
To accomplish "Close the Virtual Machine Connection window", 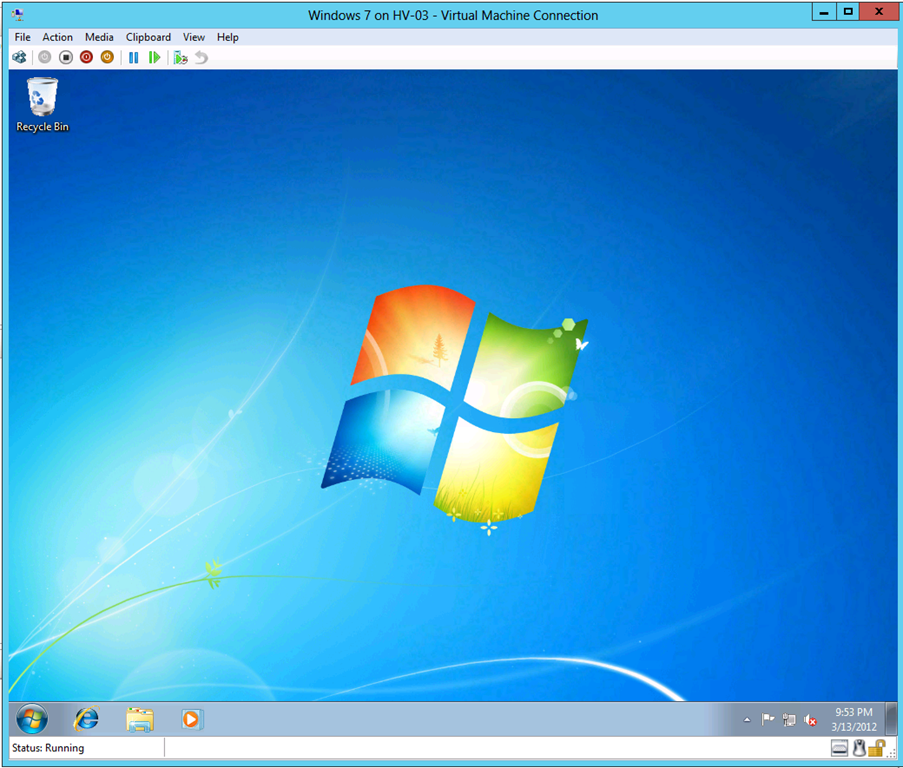I will tap(879, 12).
